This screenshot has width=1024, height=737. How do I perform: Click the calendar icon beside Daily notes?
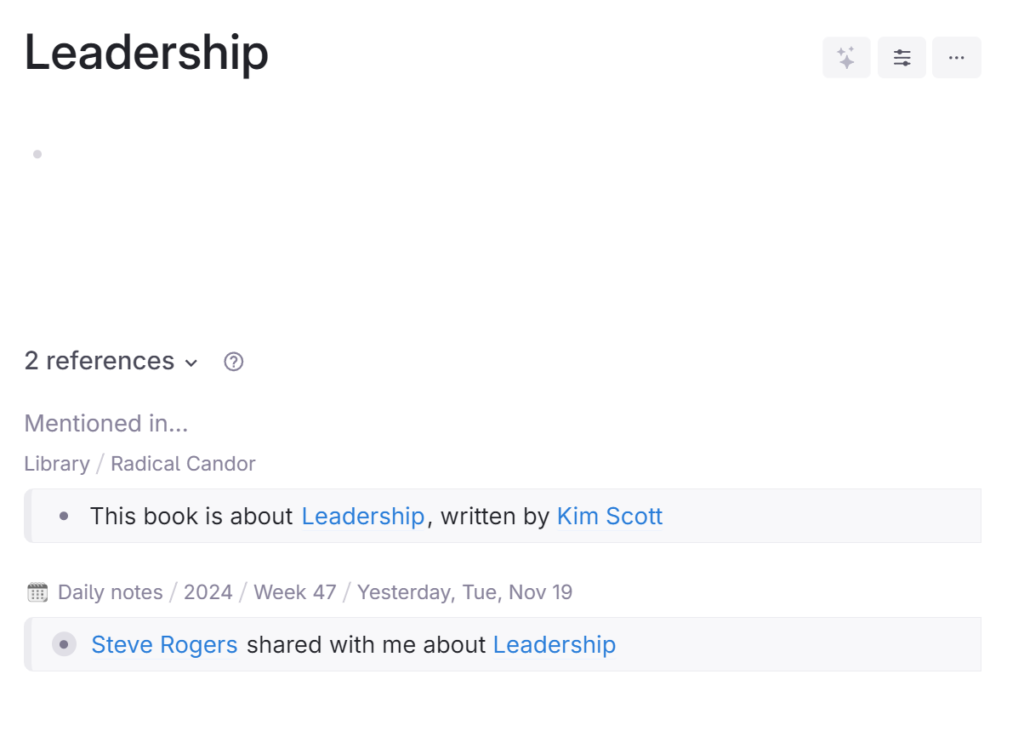37,592
